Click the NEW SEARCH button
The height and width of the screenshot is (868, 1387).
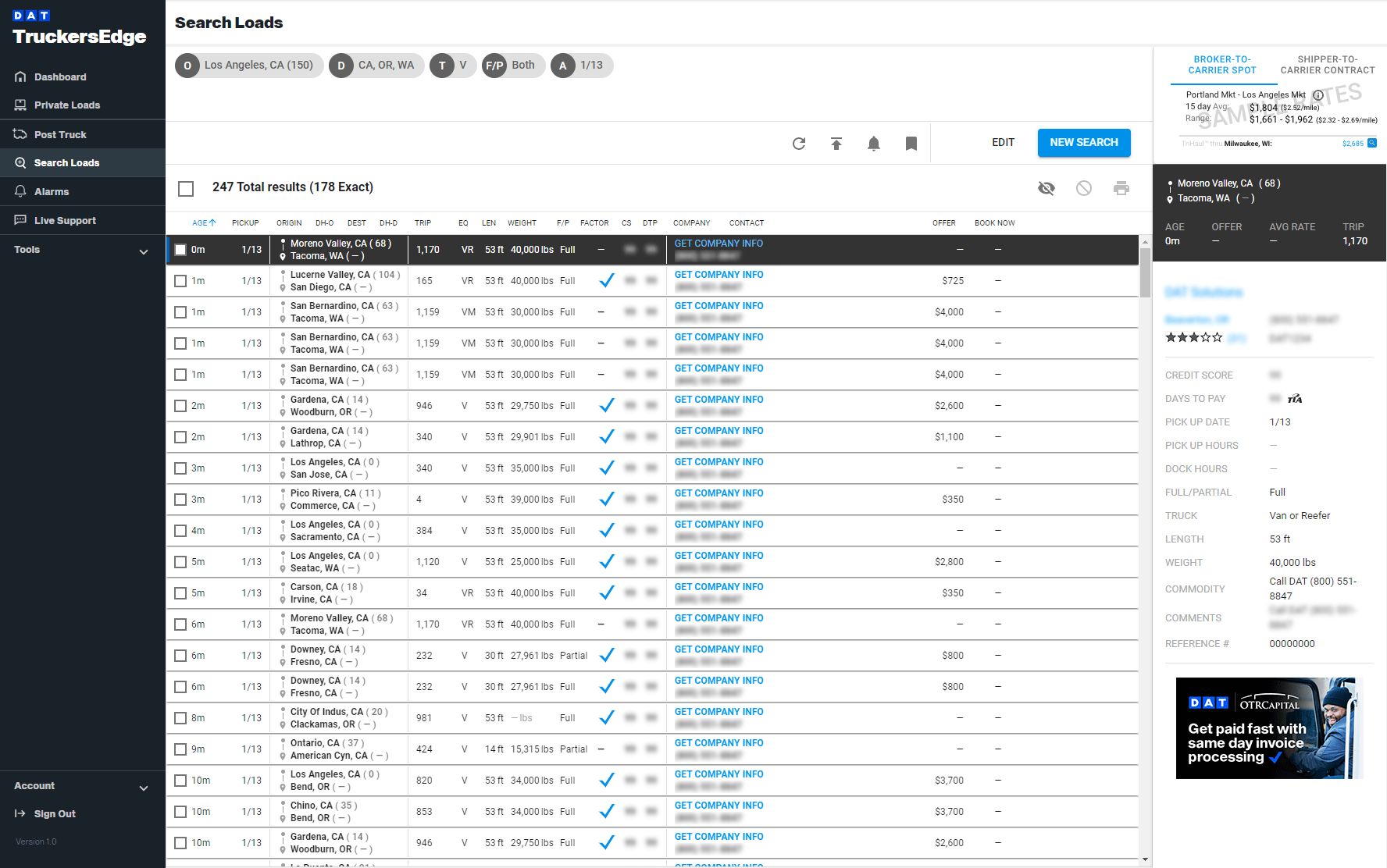[1084, 143]
